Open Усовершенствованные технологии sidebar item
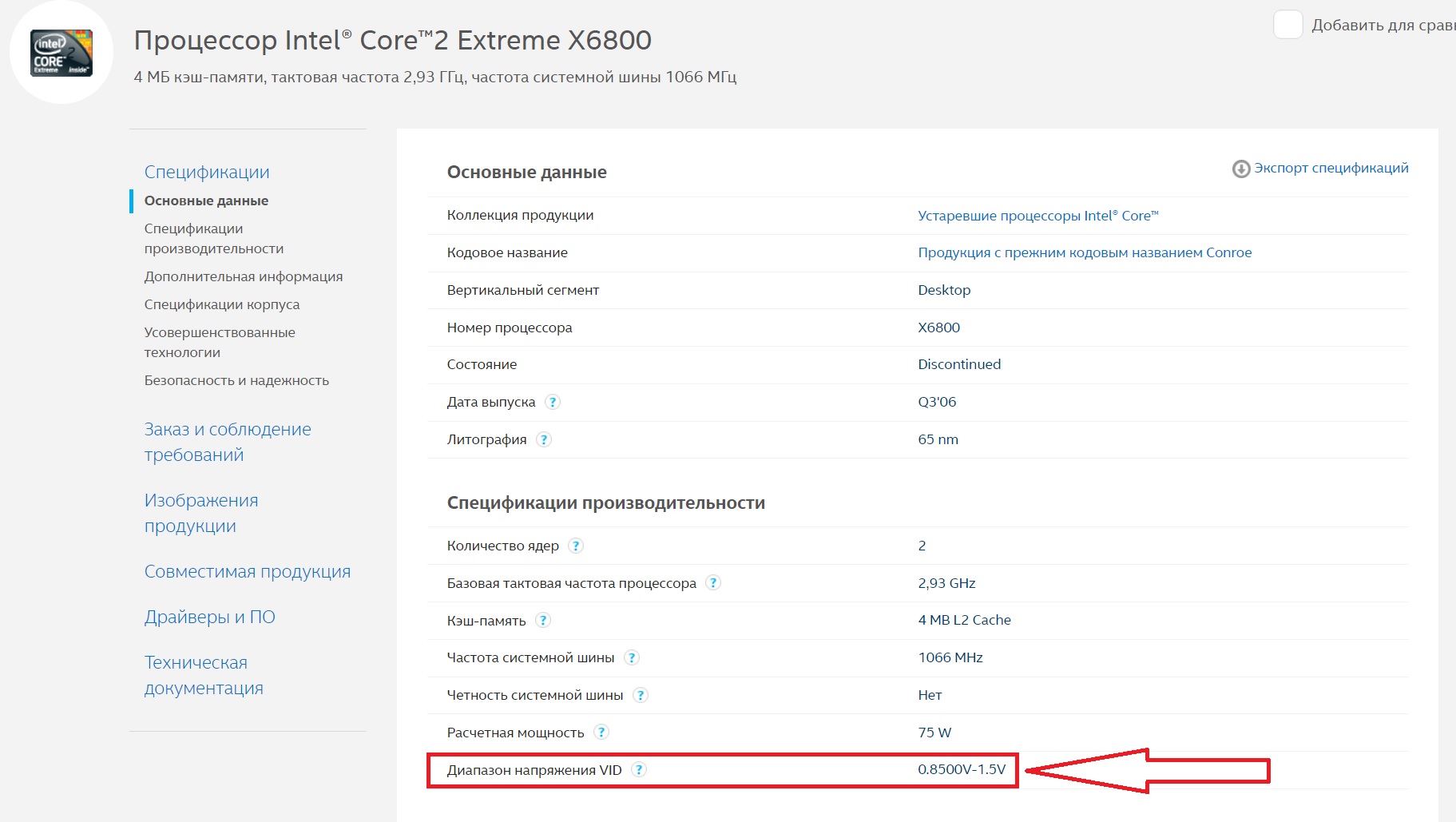The image size is (1456, 822). 220,342
